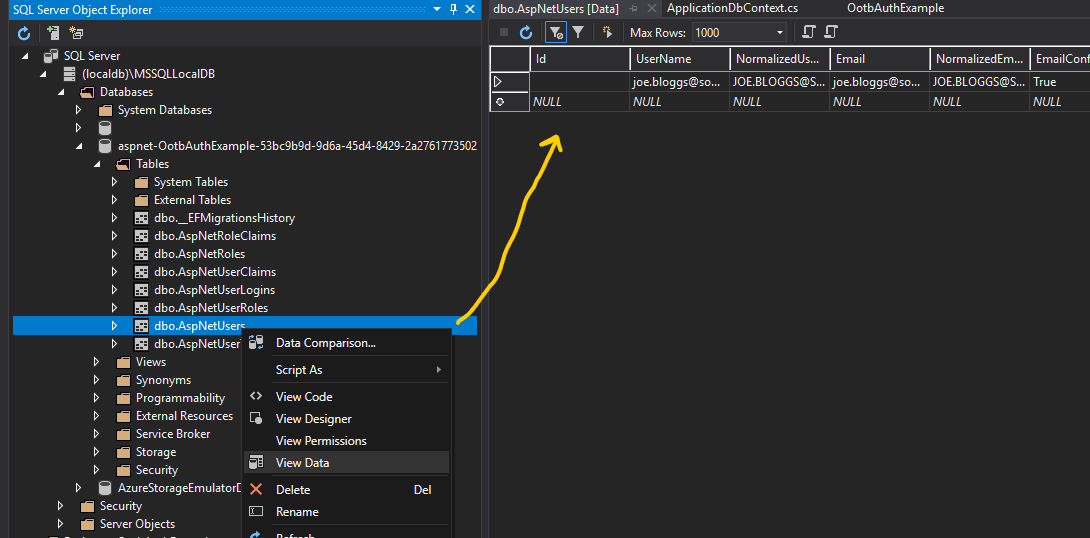Choose View Designer in context menu
The height and width of the screenshot is (538, 1090).
(346, 419)
